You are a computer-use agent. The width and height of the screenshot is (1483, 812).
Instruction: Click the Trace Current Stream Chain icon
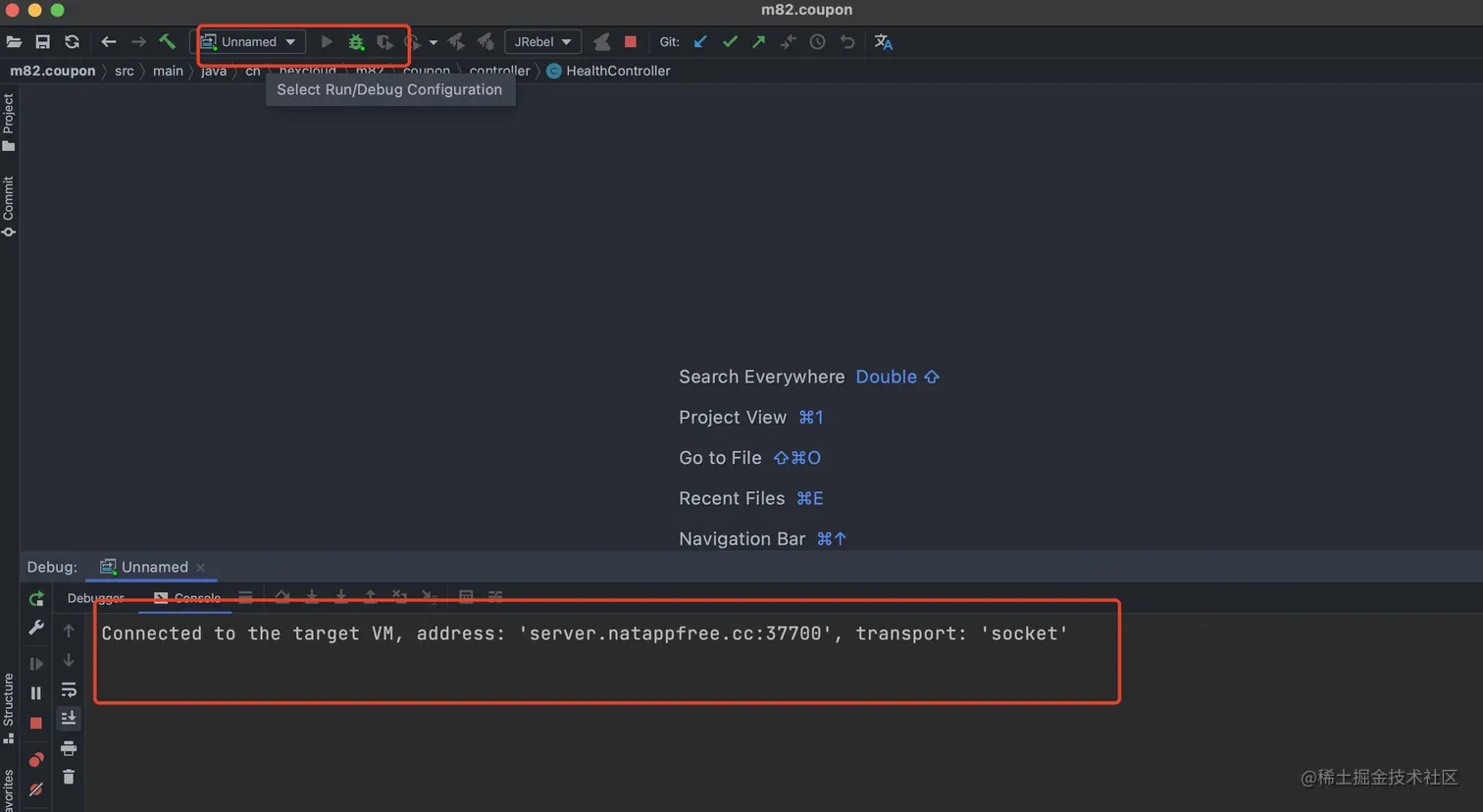[x=495, y=597]
